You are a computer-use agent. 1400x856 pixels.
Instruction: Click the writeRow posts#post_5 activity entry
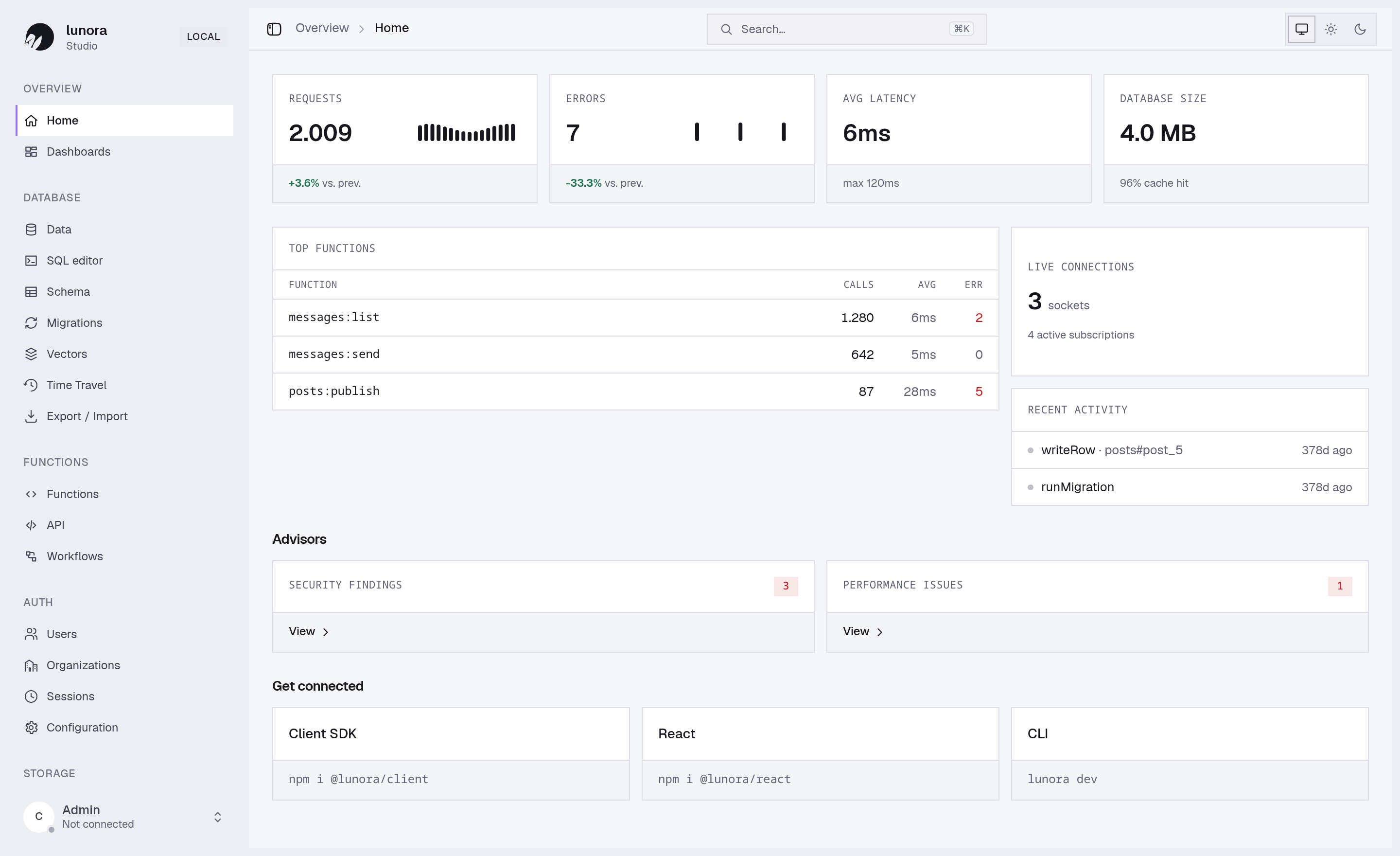pos(1189,450)
